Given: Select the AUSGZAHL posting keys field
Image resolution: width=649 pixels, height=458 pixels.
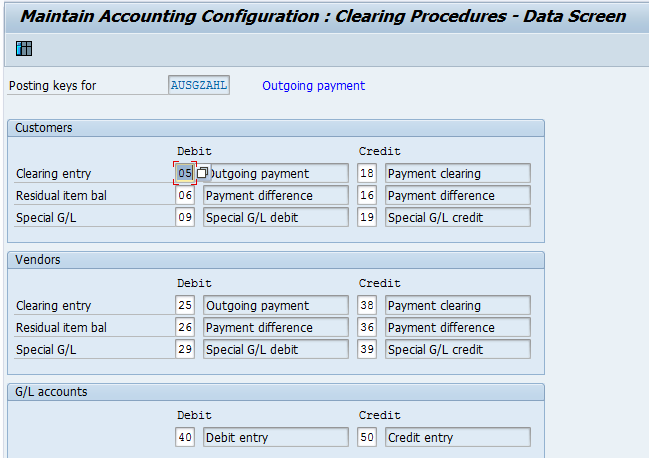Looking at the screenshot, I should point(199,86).
